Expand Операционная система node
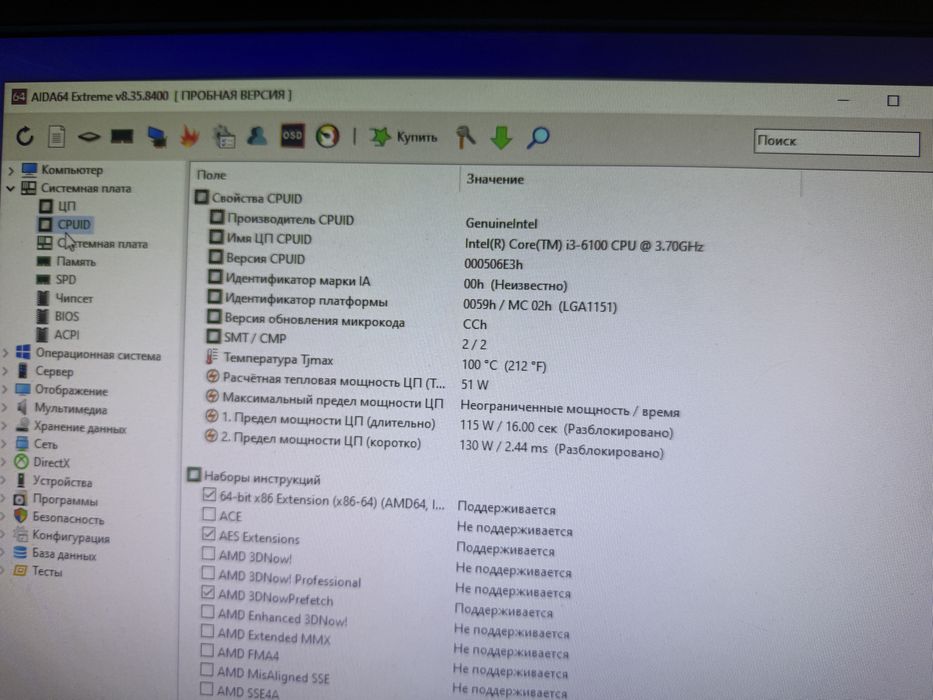Screen dimensions: 933x700 (x=5, y=354)
